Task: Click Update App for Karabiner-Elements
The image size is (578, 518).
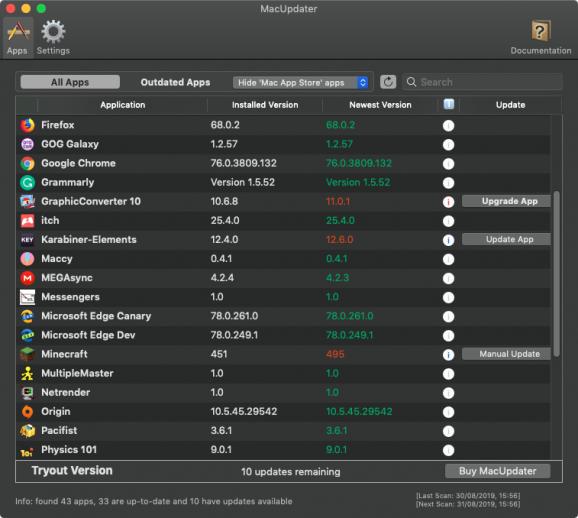Action: (x=506, y=240)
